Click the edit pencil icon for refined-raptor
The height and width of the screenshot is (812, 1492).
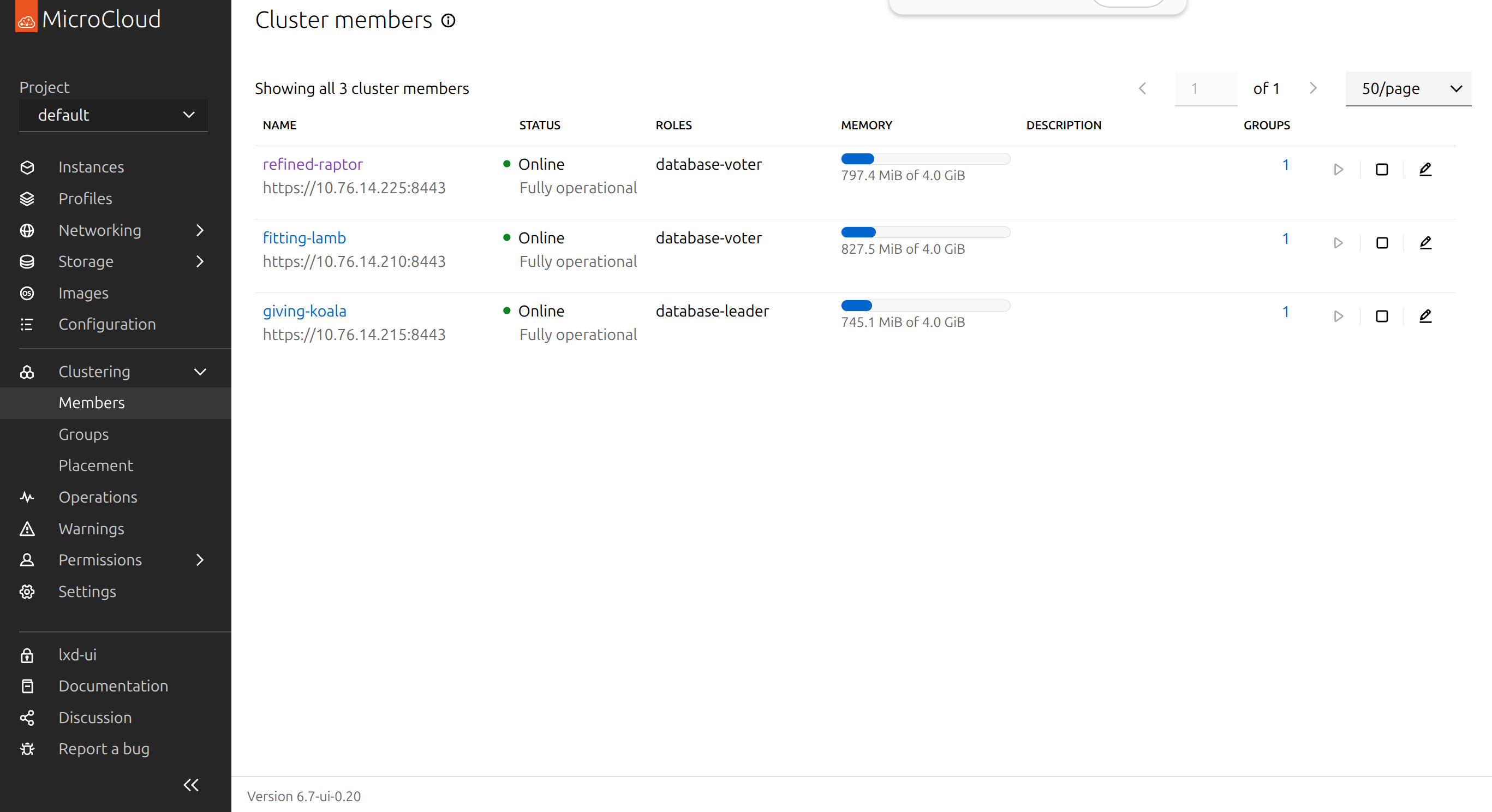1425,169
